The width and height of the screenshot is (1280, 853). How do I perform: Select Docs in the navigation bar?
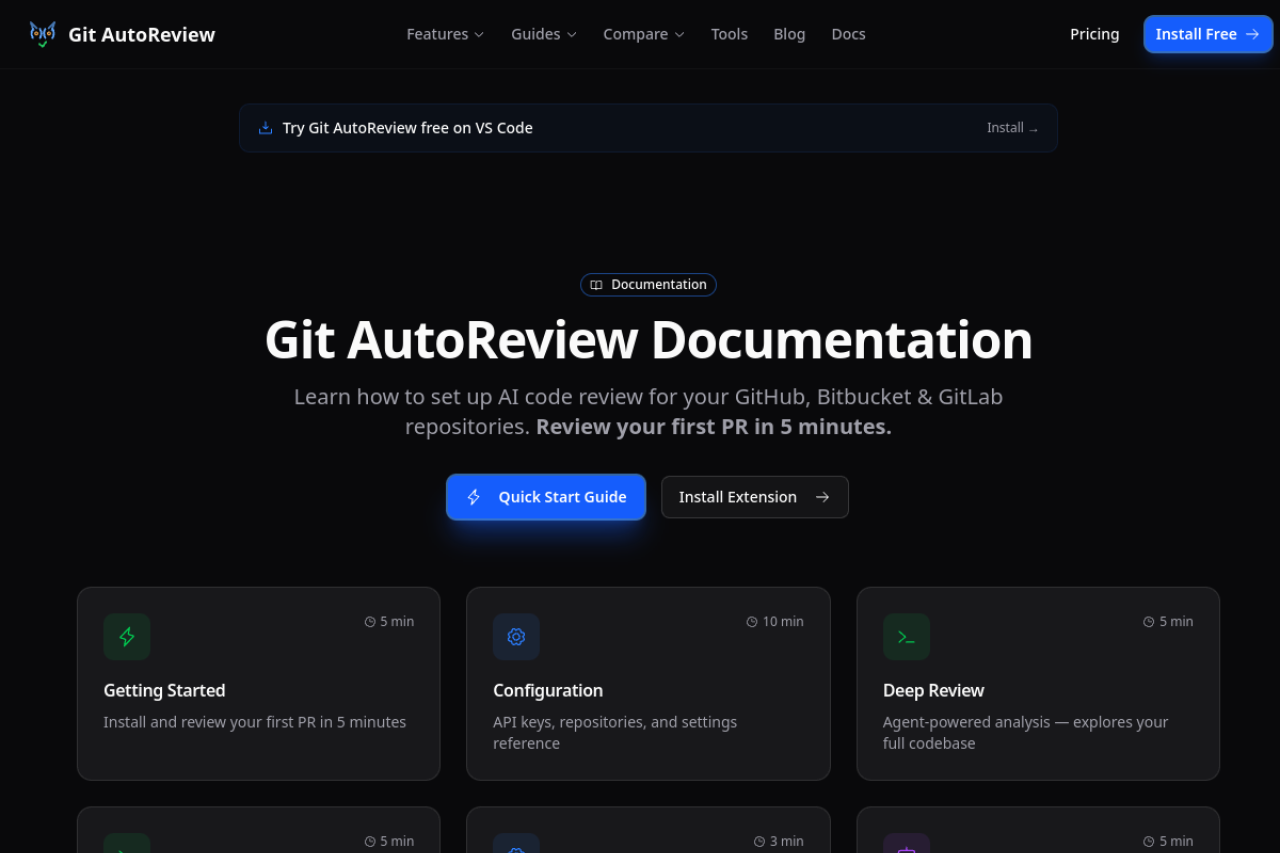point(848,33)
